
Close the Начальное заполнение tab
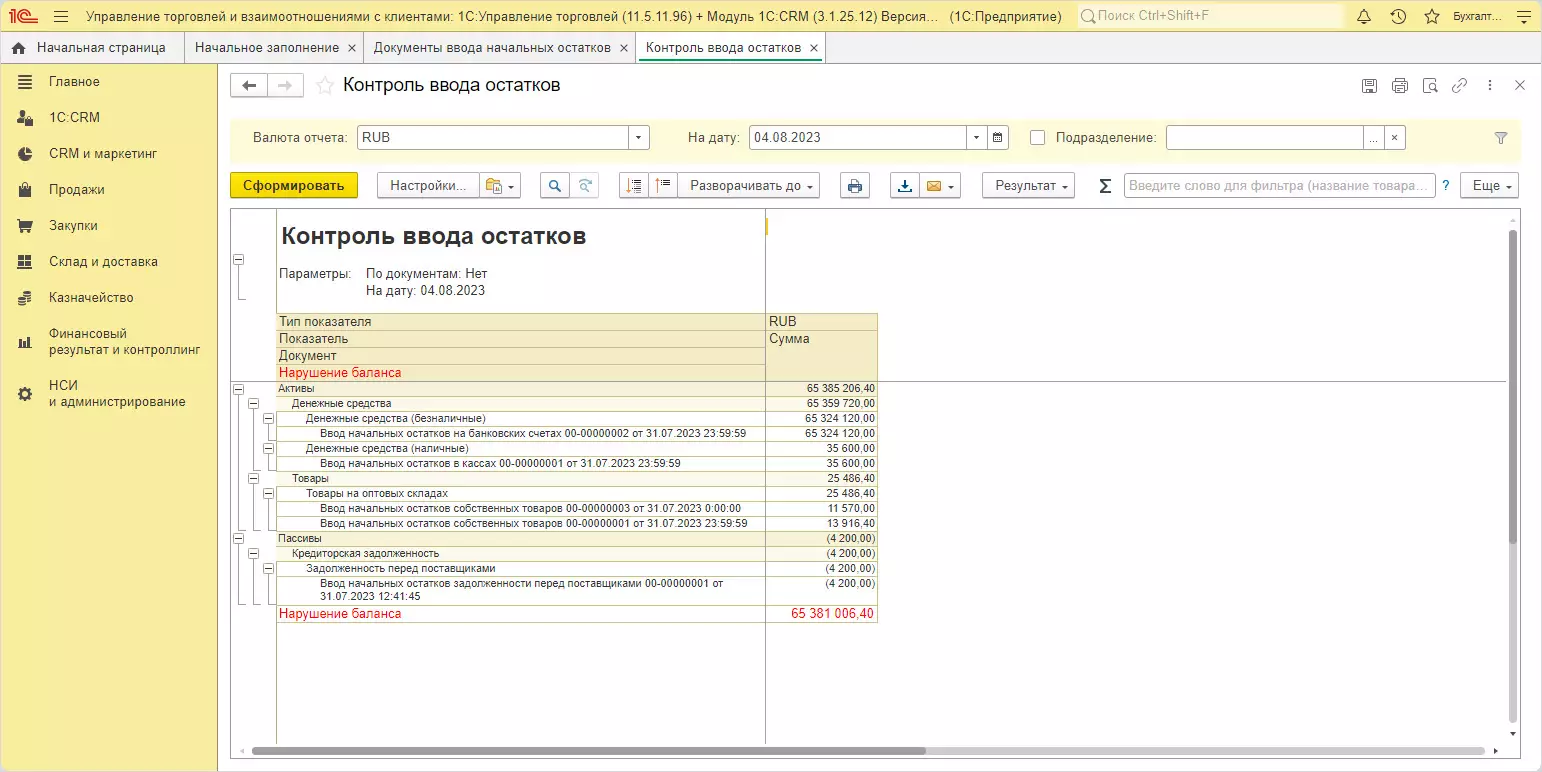[351, 48]
